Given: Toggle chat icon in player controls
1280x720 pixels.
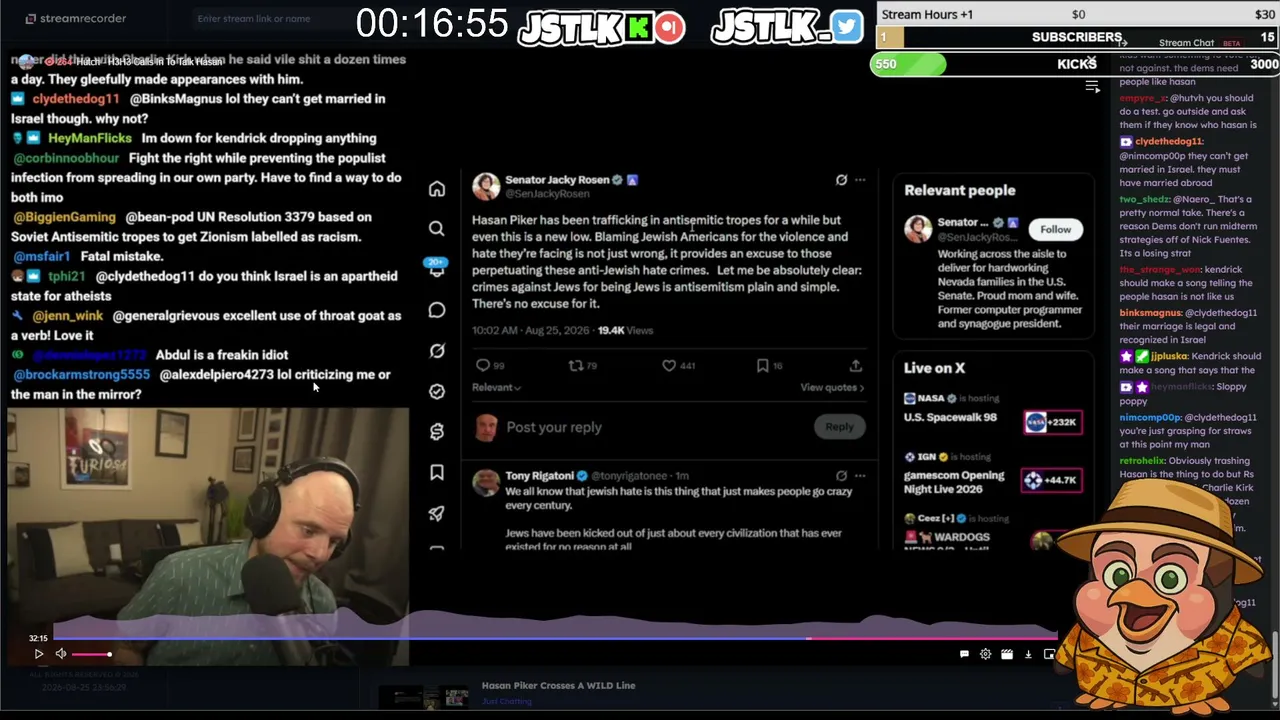Looking at the screenshot, I should coord(964,654).
